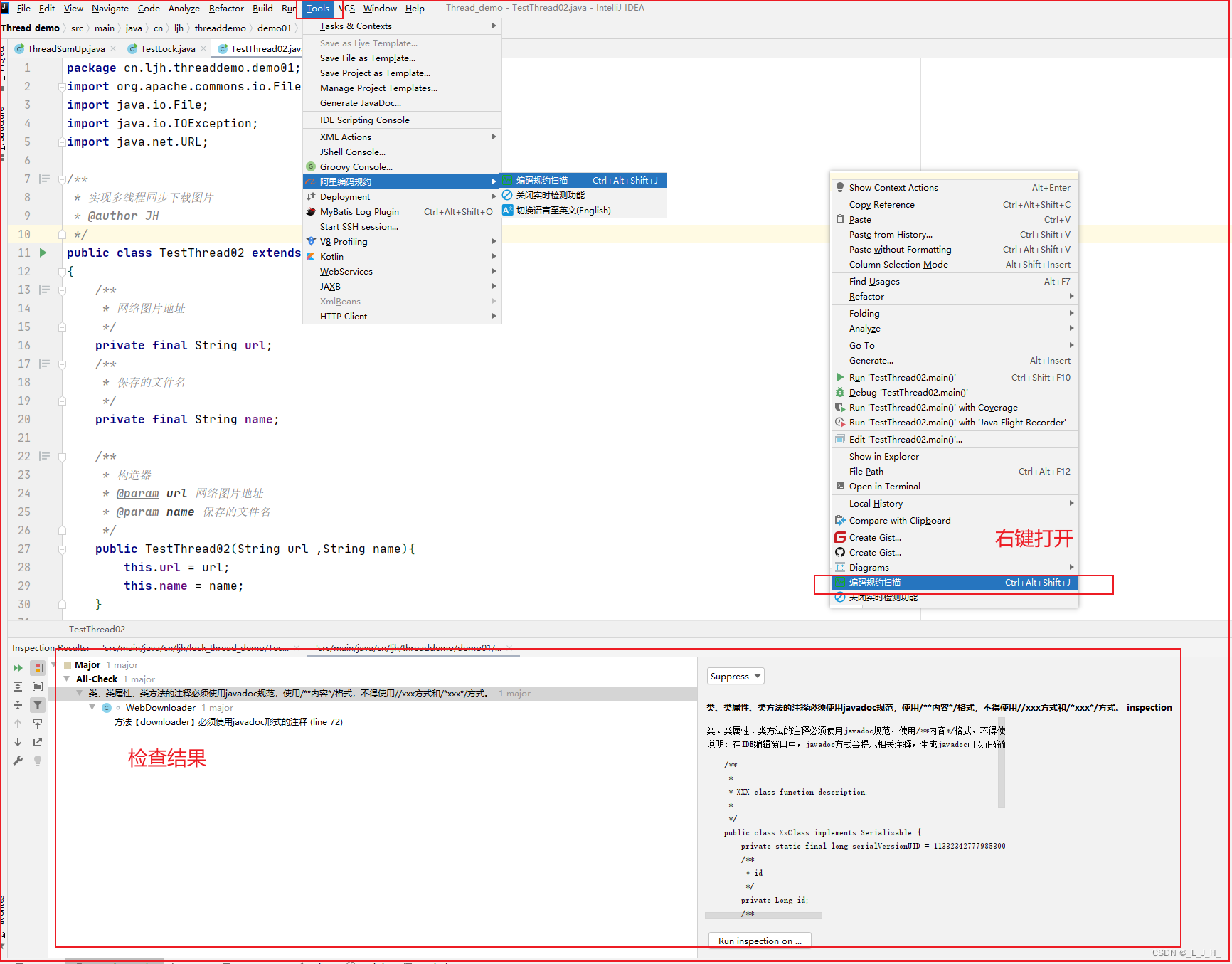Open the Window menu
This screenshot has height=964, width=1232.
tap(380, 9)
